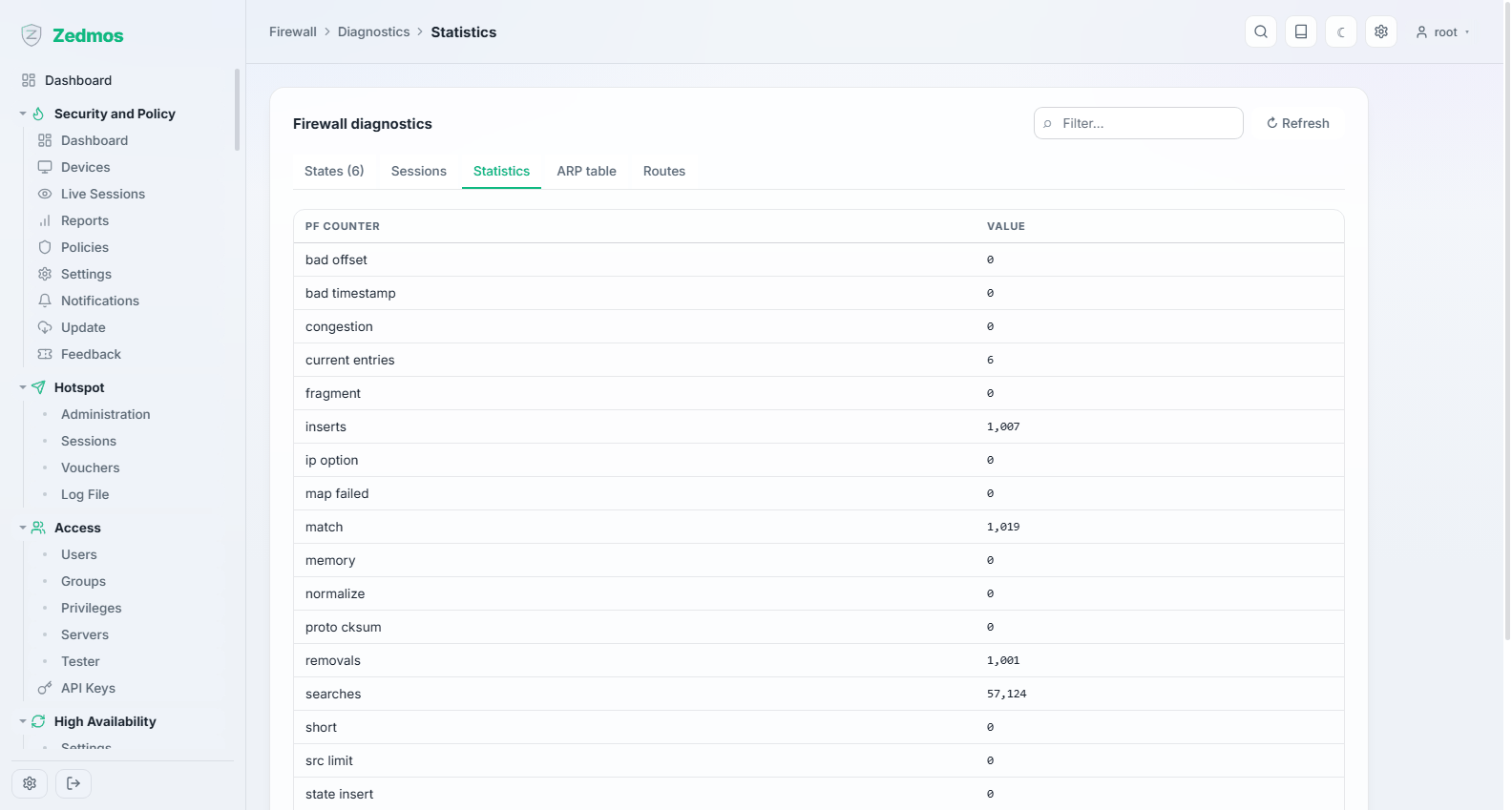Click the Live Sessions eye icon
Viewport: 1512px width, 810px height.
coord(45,194)
